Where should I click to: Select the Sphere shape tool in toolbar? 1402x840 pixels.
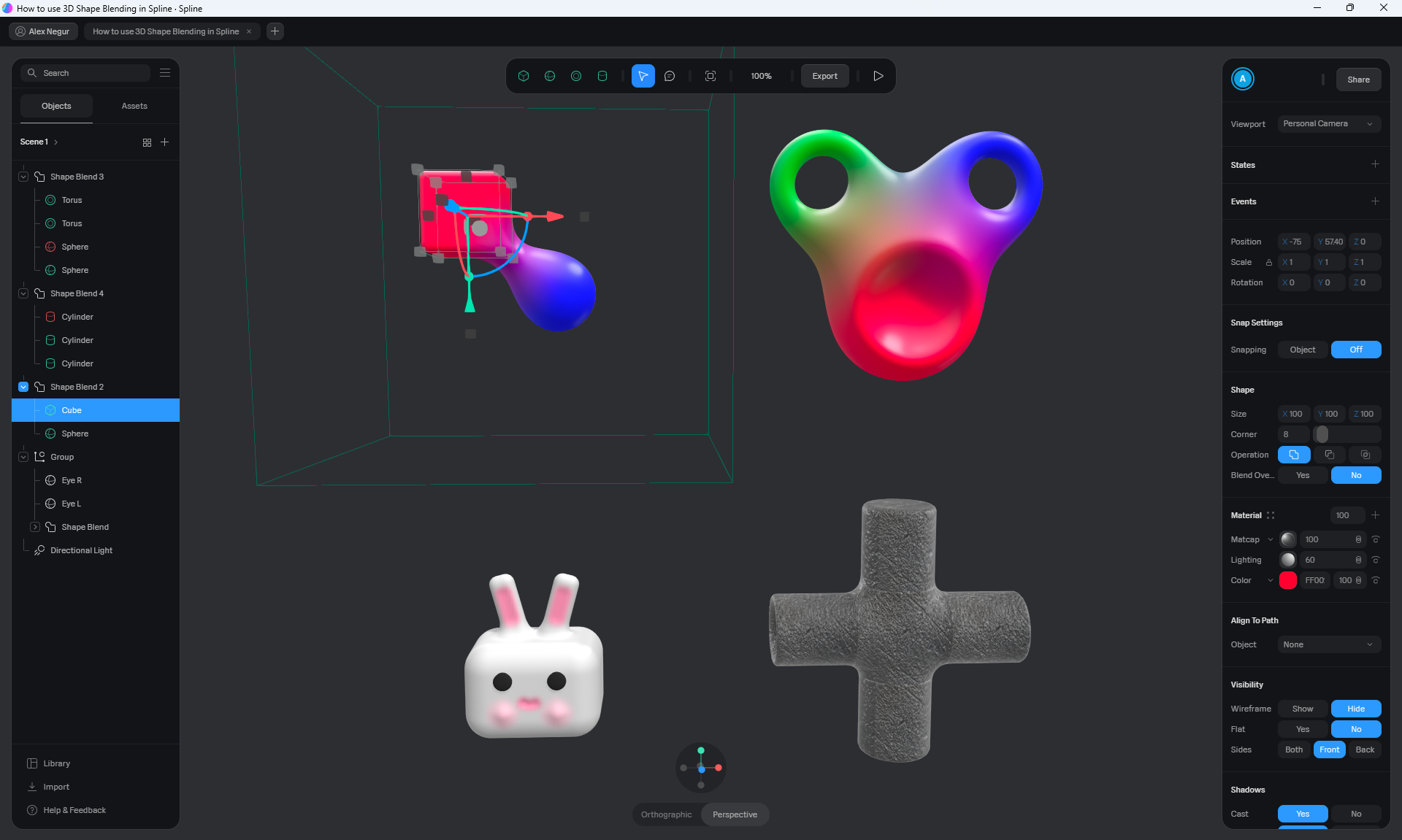[550, 76]
